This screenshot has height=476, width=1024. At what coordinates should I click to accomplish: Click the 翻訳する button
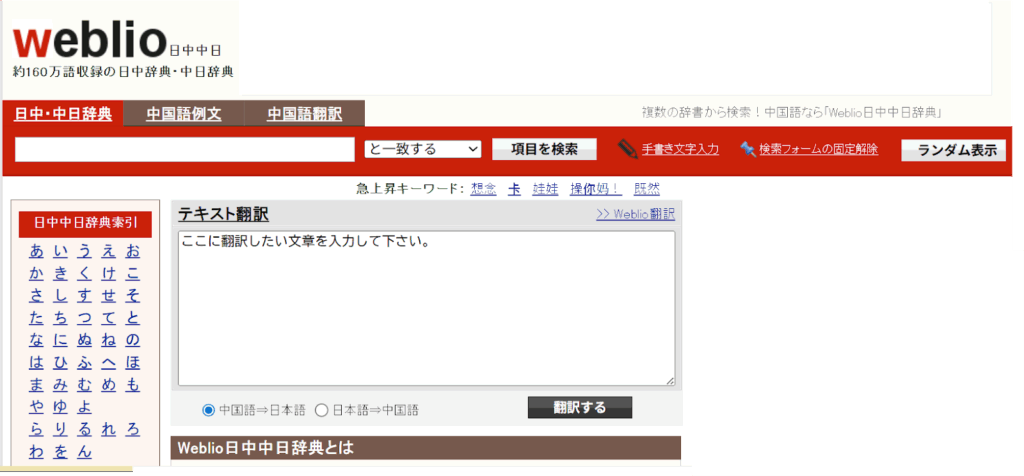pos(580,407)
